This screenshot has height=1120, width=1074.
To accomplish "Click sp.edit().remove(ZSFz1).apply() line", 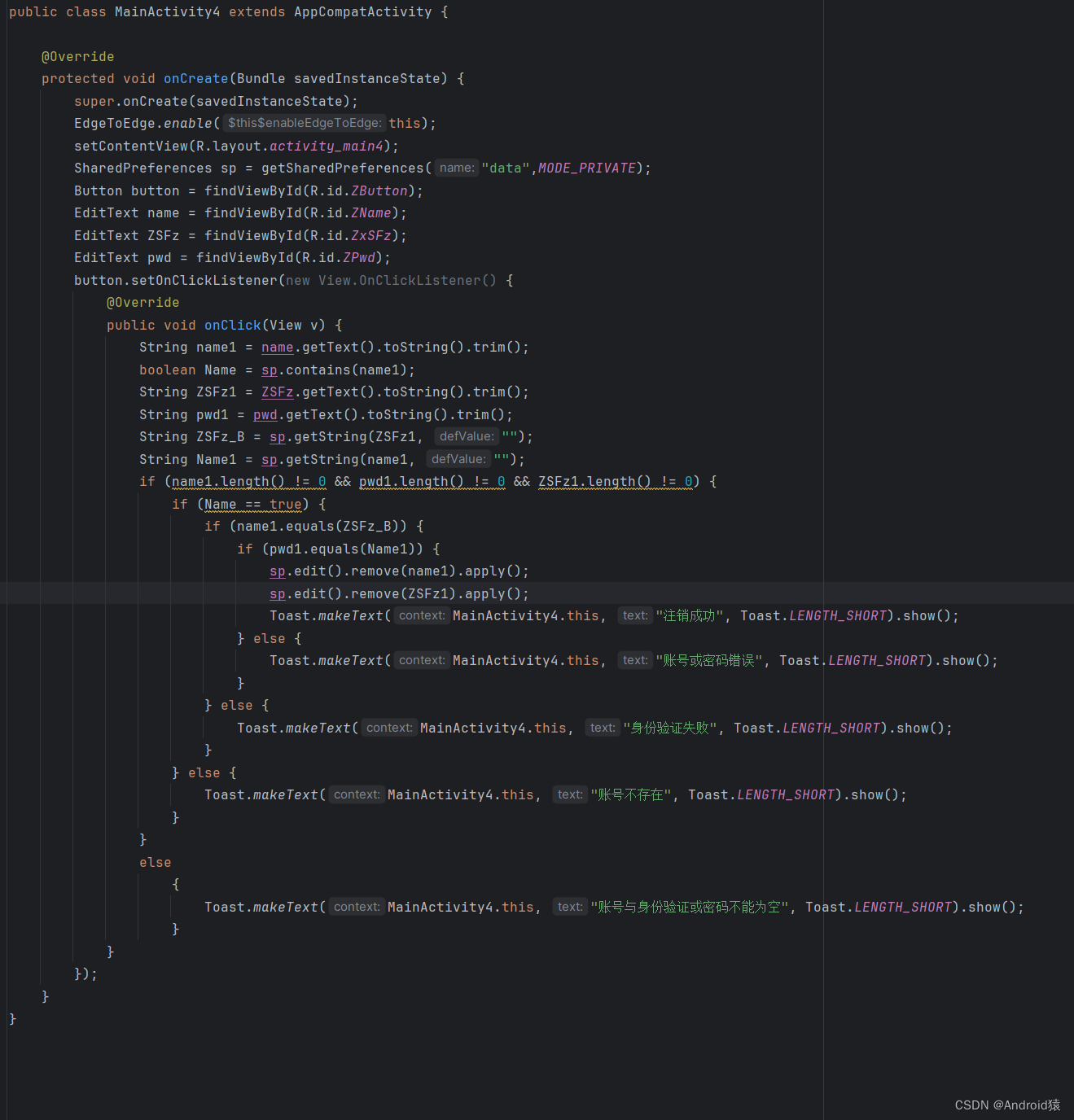I will tap(400, 593).
